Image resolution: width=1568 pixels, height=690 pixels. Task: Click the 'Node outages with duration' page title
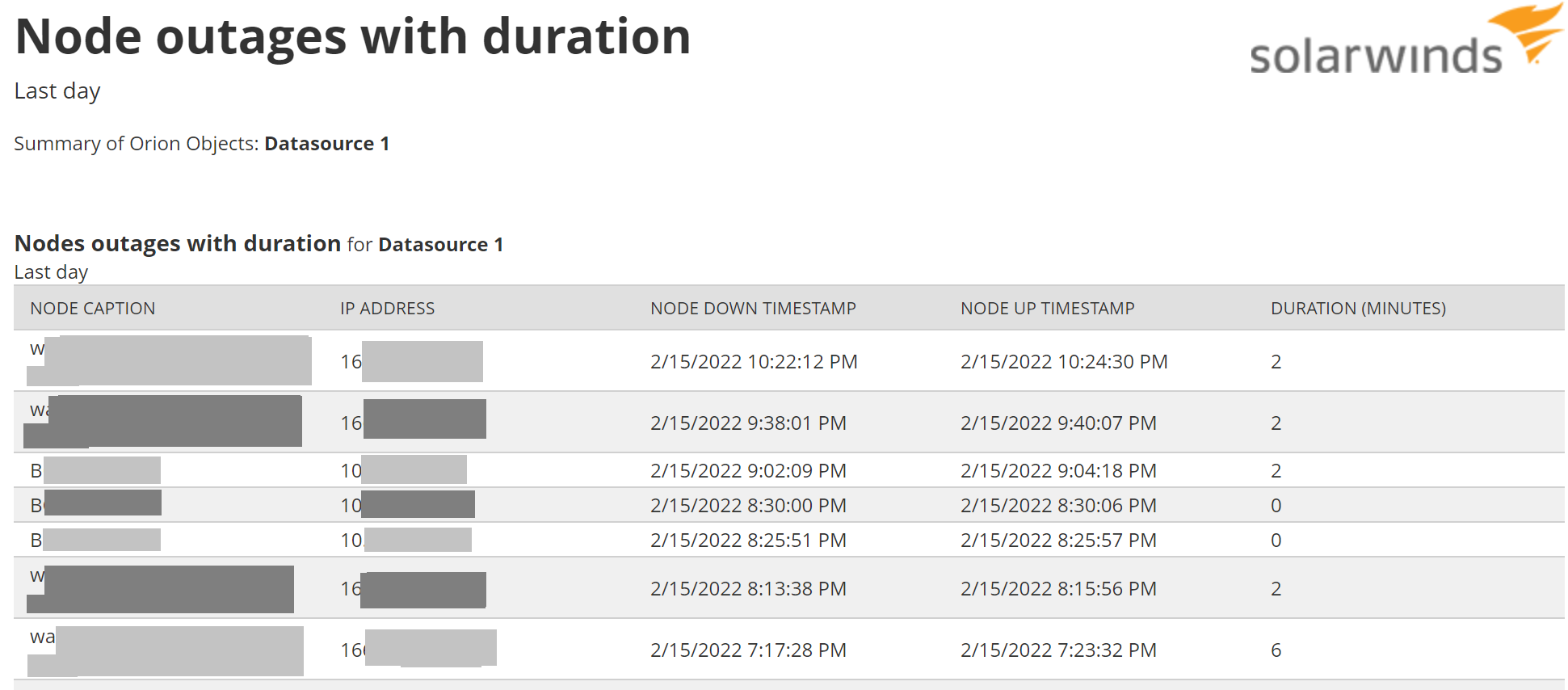[x=353, y=37]
